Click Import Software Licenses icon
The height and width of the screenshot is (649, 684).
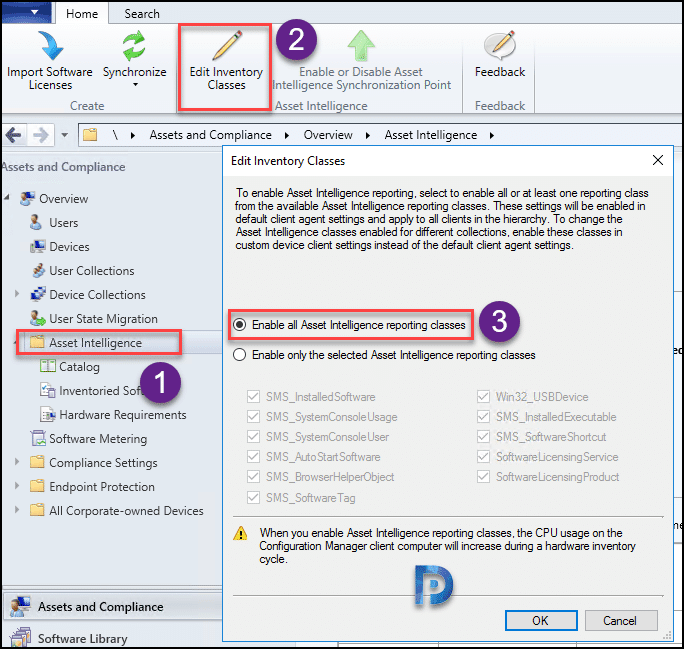coord(50,45)
